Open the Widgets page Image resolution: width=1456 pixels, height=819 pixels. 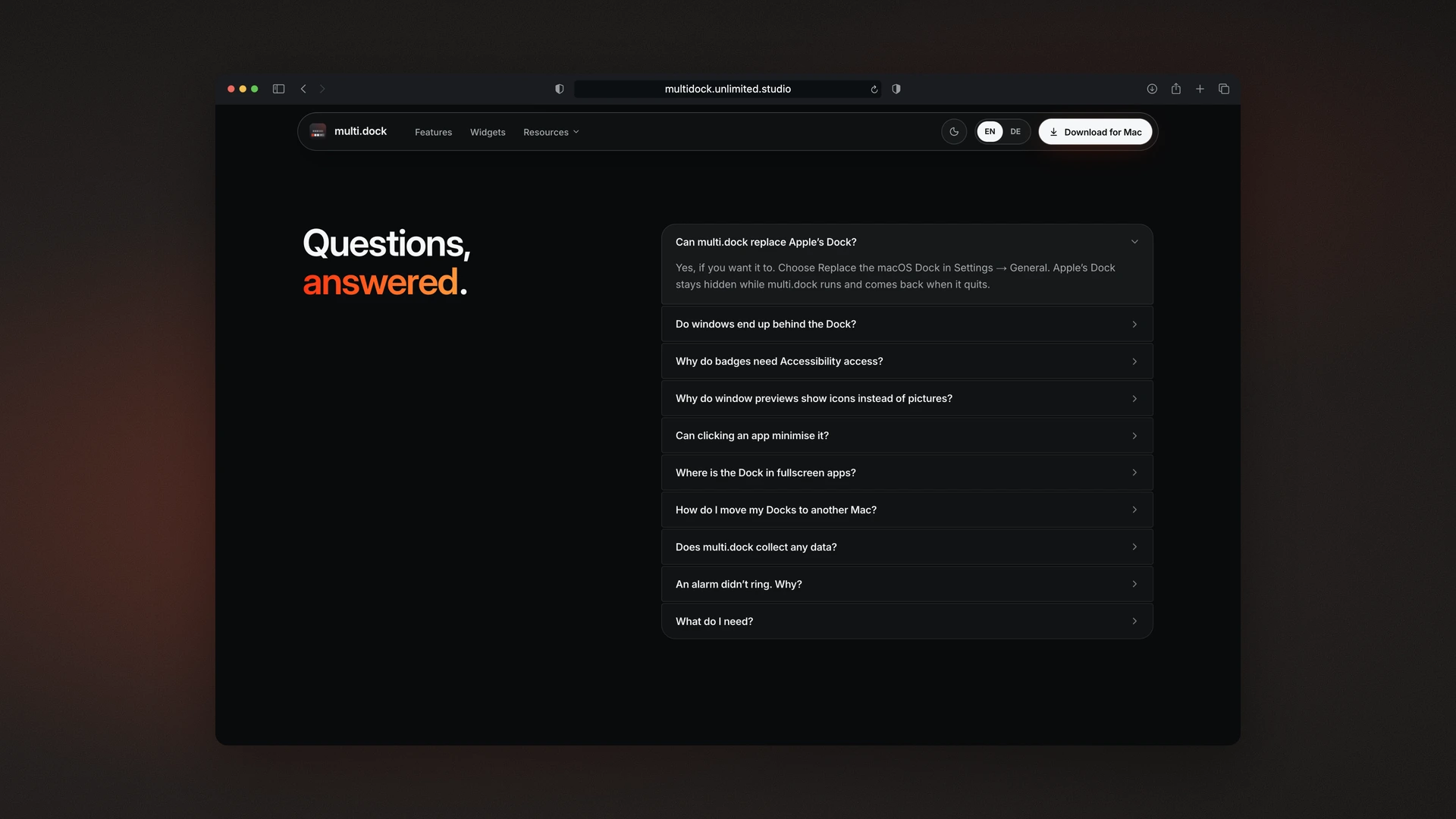(x=488, y=132)
